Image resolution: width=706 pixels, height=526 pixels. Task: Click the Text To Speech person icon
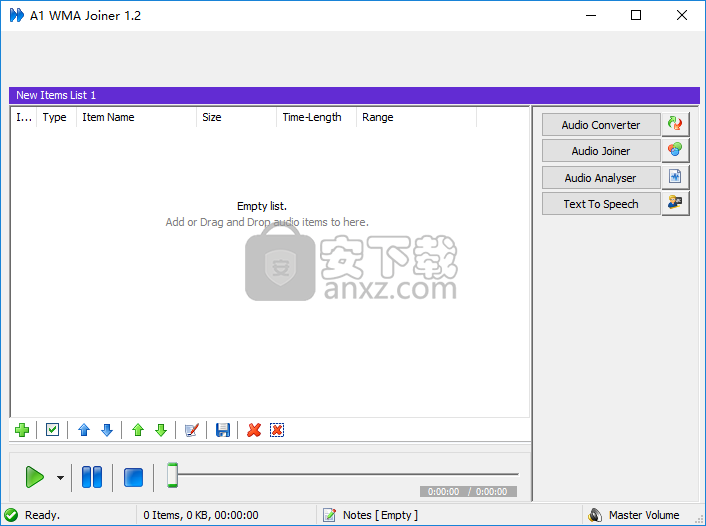click(x=675, y=203)
